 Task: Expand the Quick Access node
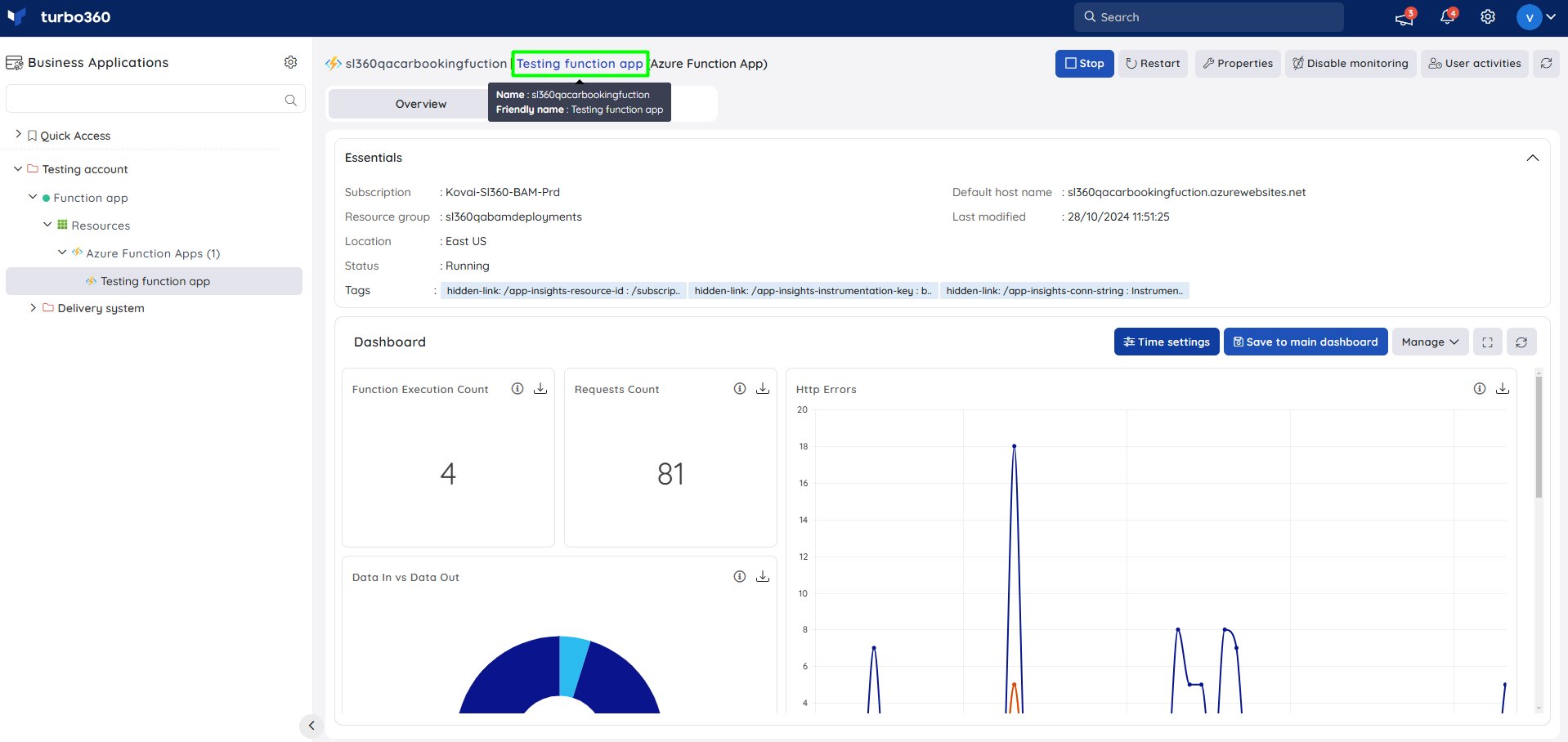[18, 134]
